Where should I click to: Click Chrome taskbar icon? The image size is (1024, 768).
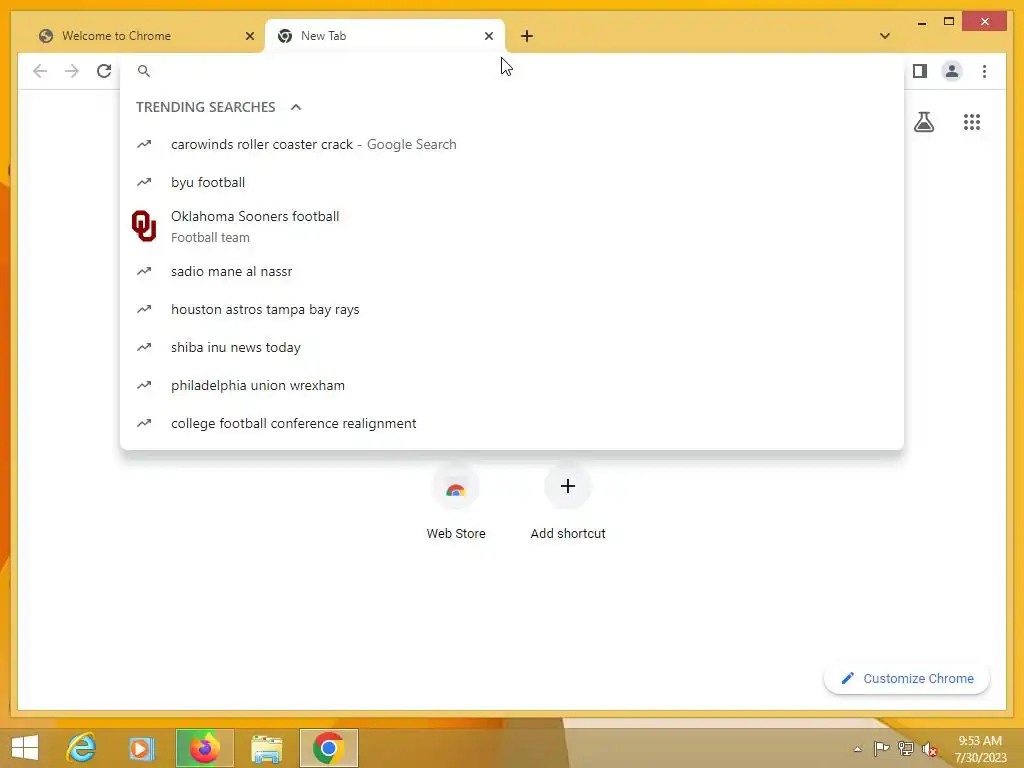tap(328, 748)
